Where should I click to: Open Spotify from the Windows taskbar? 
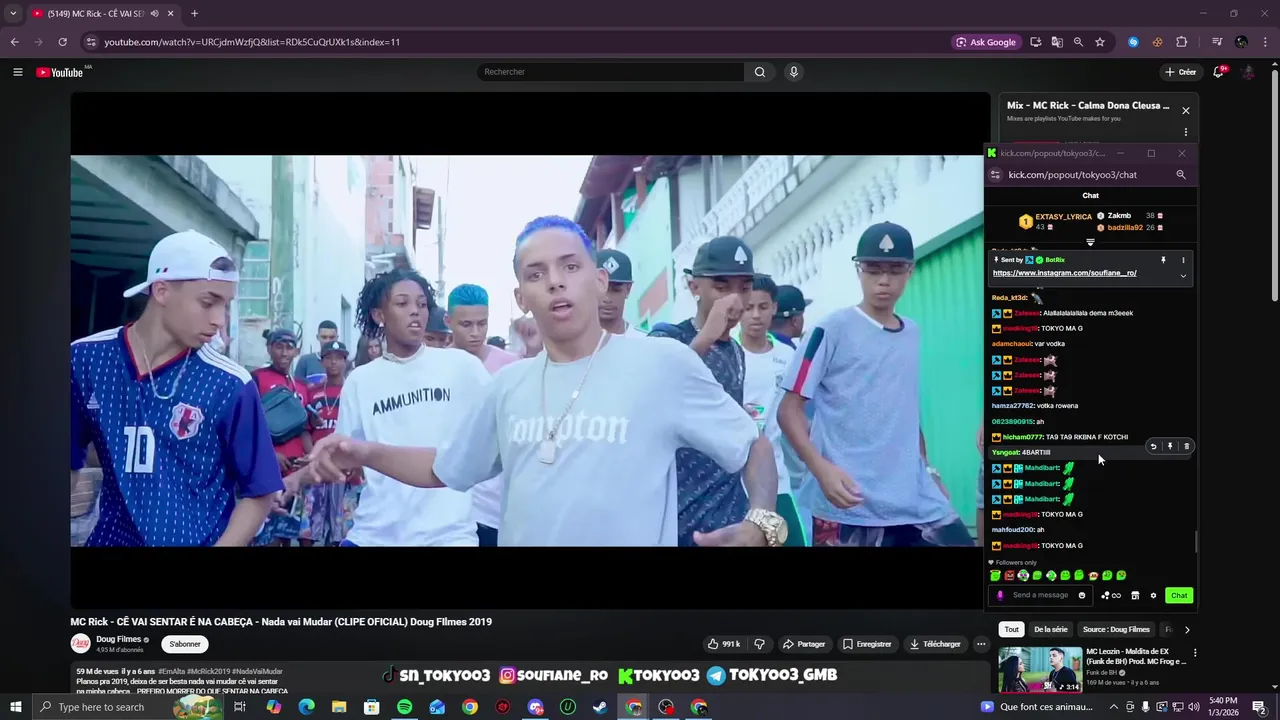pos(404,707)
